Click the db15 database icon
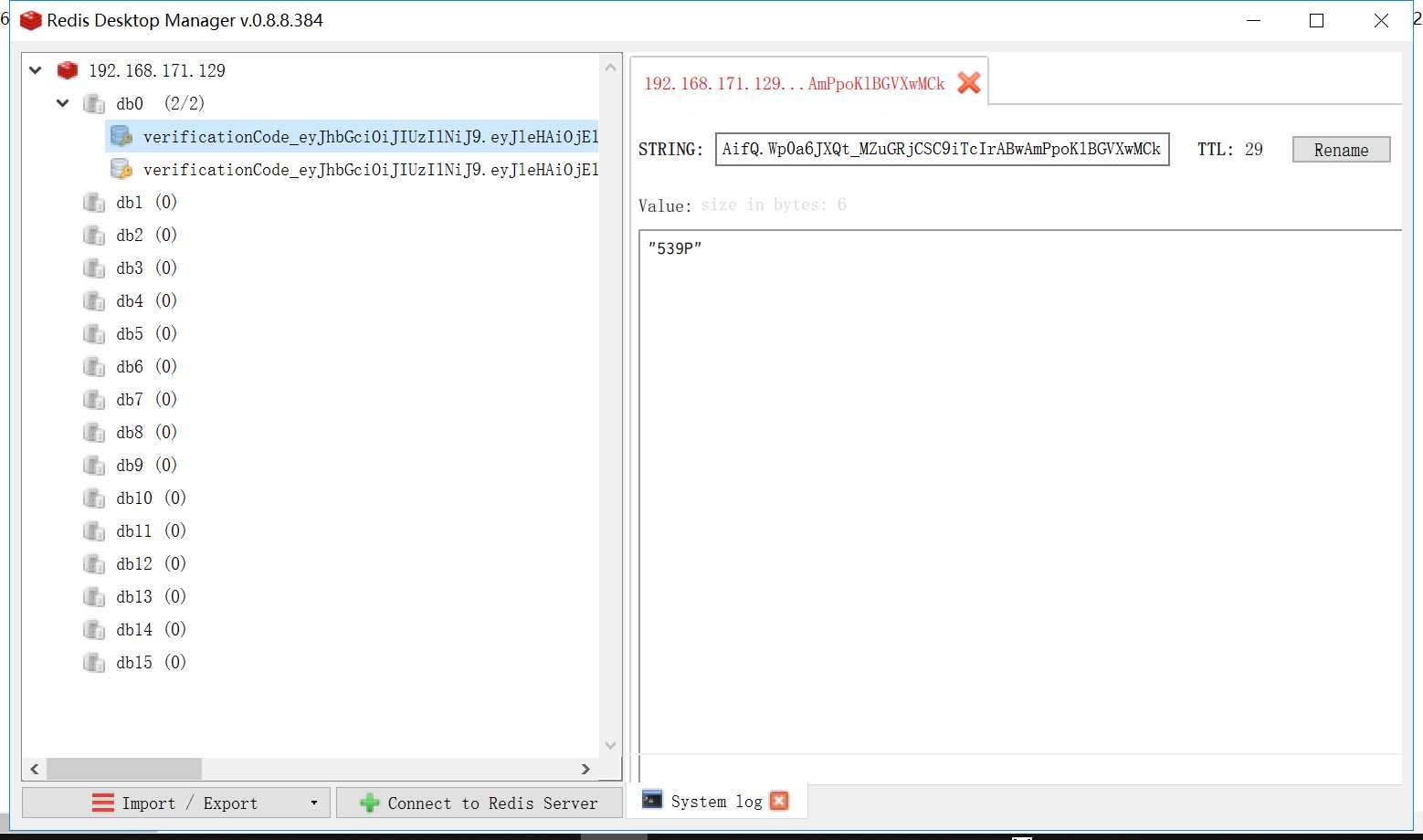 pos(94,662)
